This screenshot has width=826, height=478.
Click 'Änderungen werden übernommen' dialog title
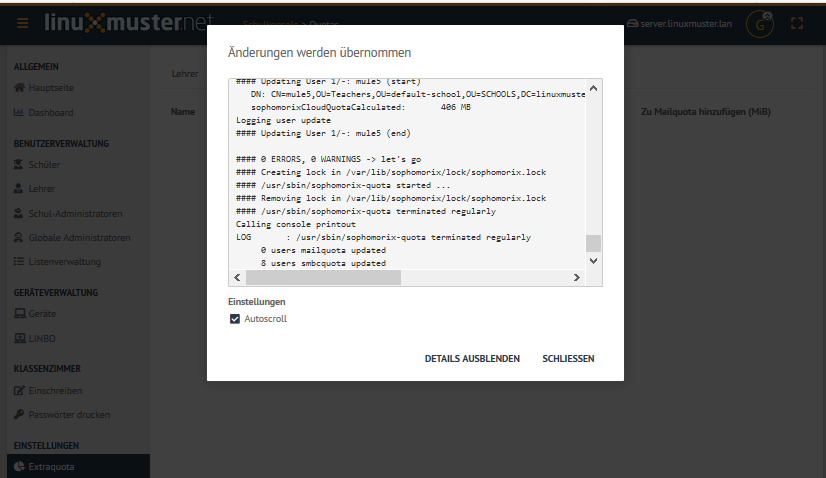pyautogui.click(x=319, y=53)
